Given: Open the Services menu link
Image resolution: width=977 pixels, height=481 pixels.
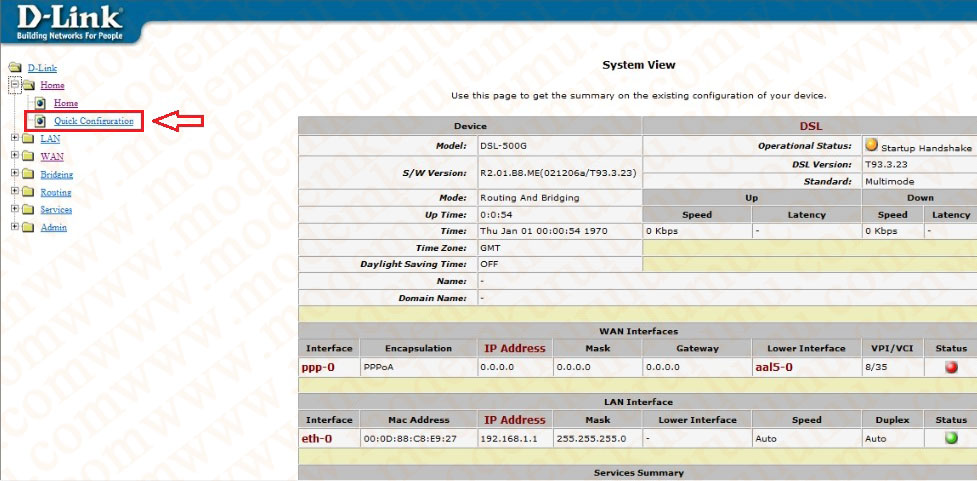Looking at the screenshot, I should 56,210.
